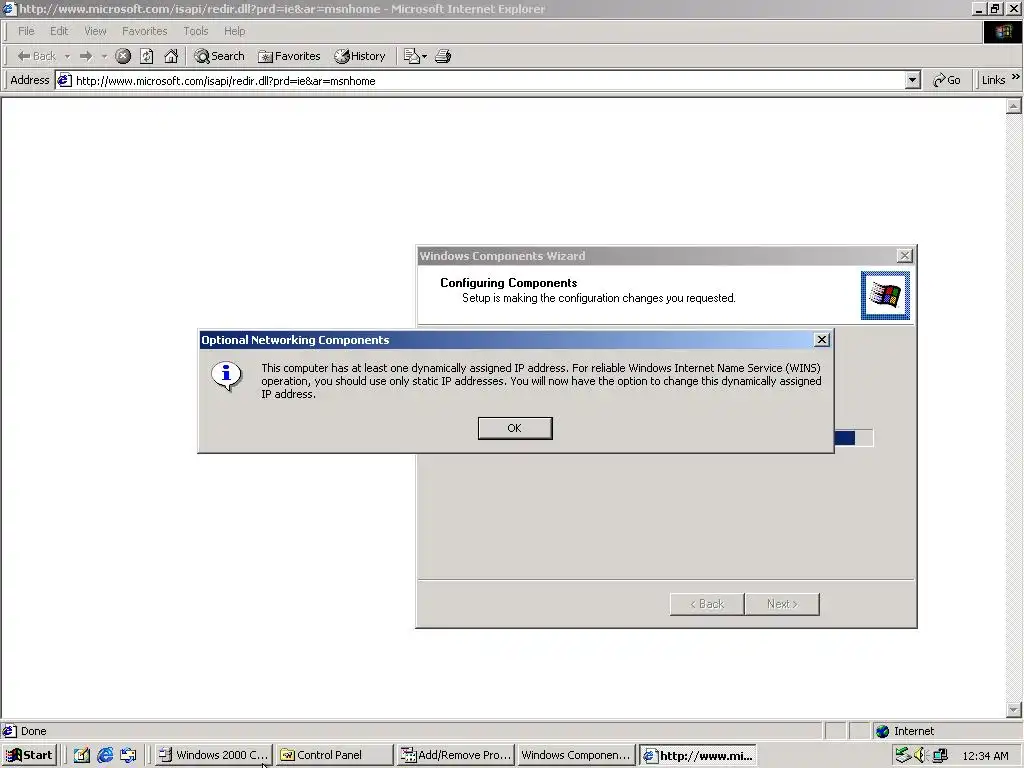Open the View menu
This screenshot has width=1024, height=768.
(95, 31)
